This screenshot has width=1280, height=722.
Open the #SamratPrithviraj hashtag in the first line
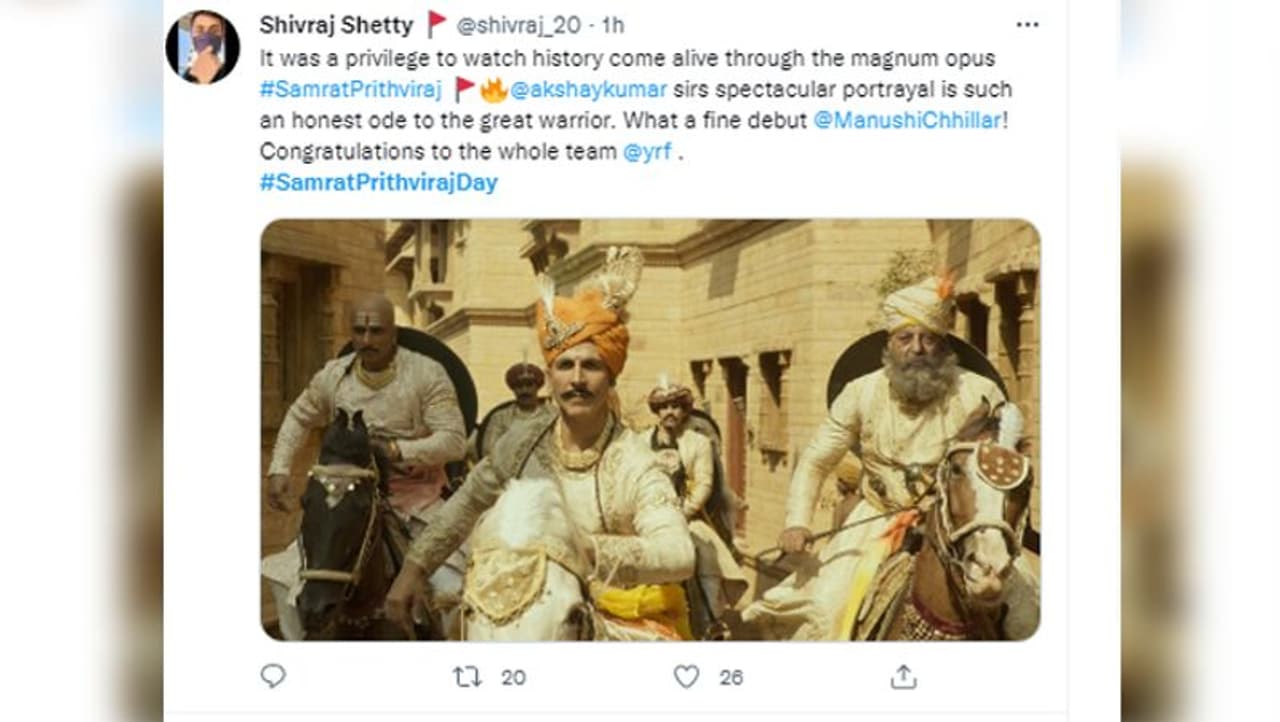(x=350, y=90)
